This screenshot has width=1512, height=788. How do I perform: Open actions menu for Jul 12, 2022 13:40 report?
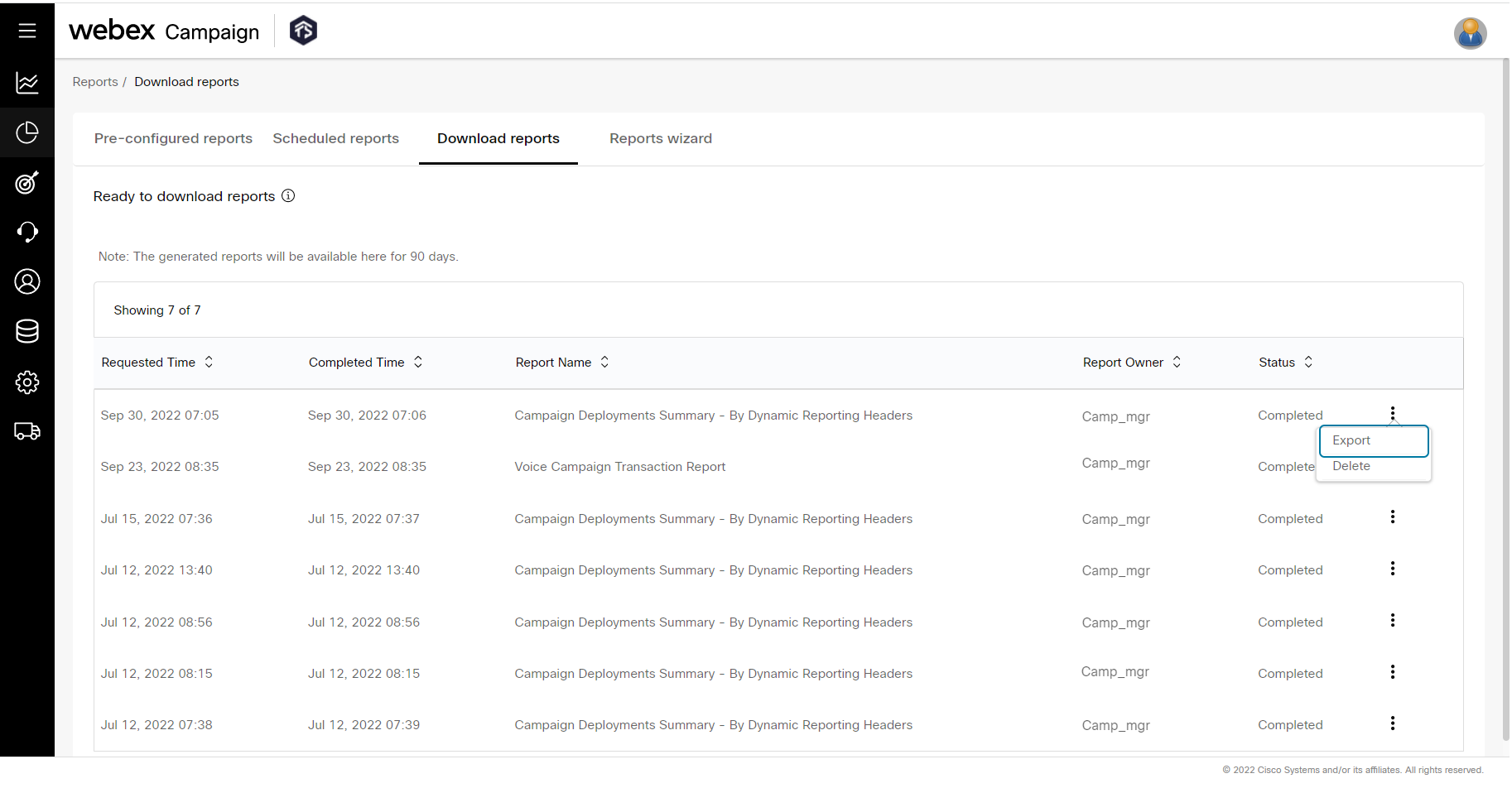point(1393,569)
